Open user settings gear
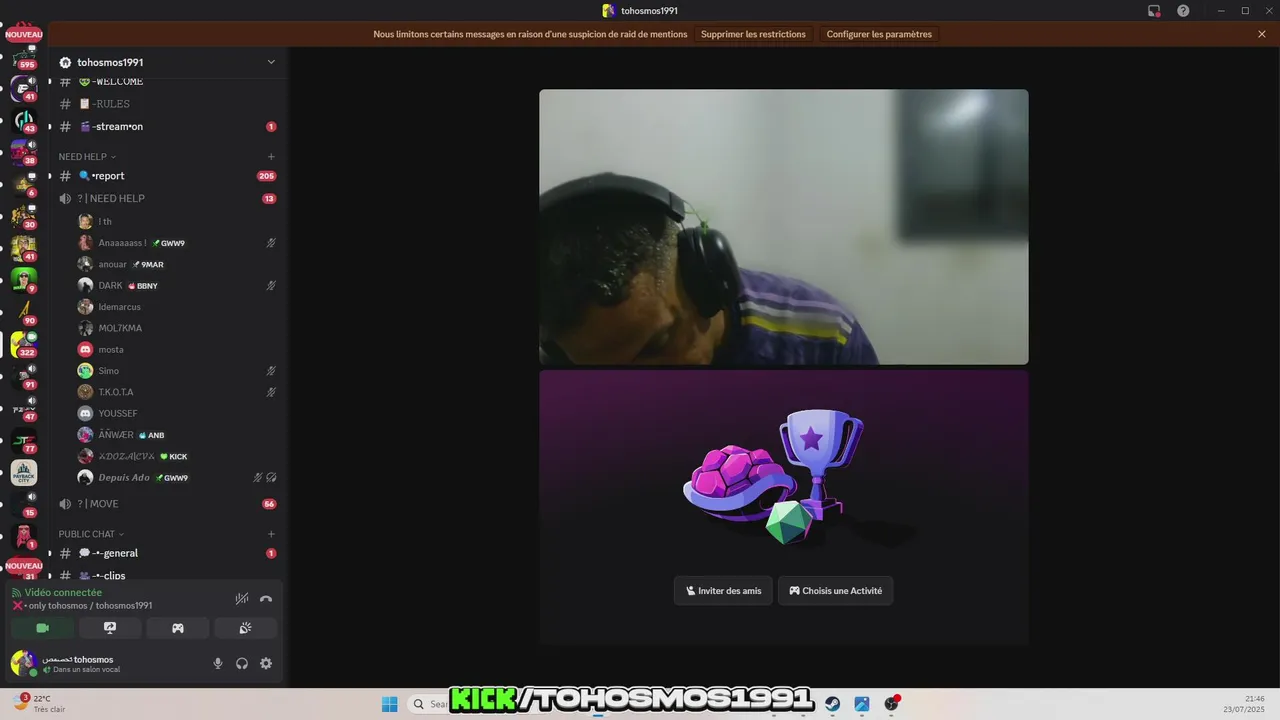Image resolution: width=1280 pixels, height=720 pixels. pos(266,663)
